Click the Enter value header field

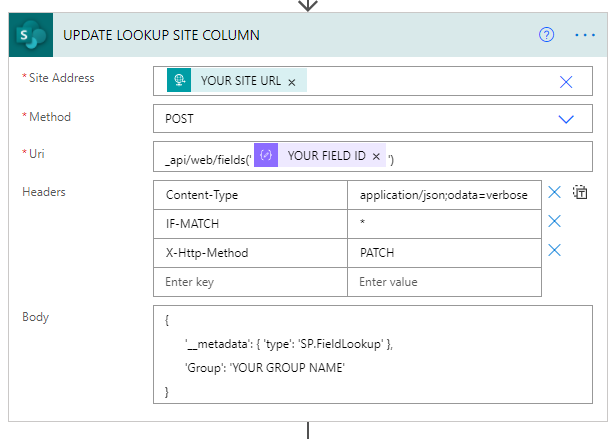point(443,282)
